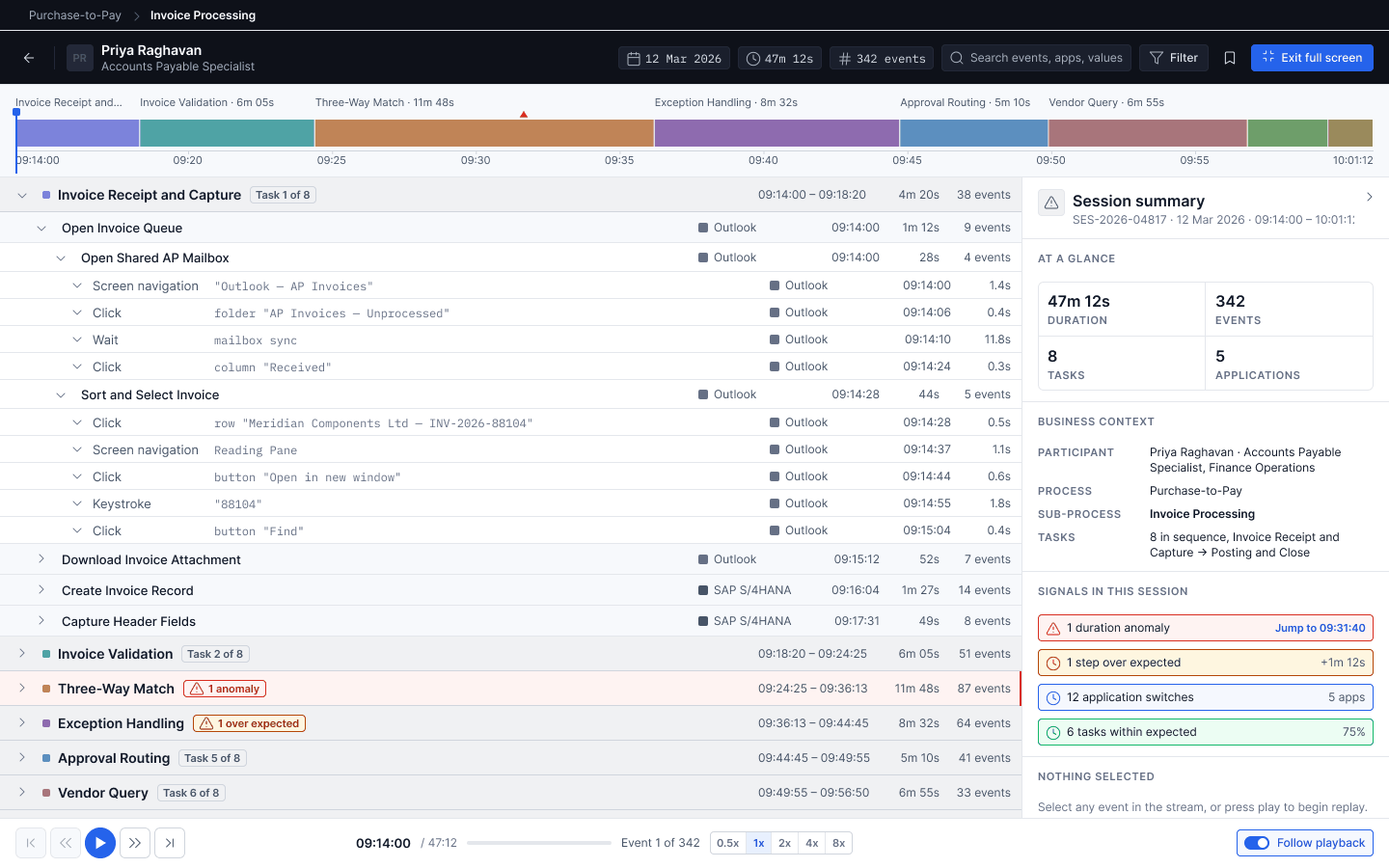Step back with the rewind button
Image resolution: width=1389 pixels, height=868 pixels.
[x=66, y=843]
